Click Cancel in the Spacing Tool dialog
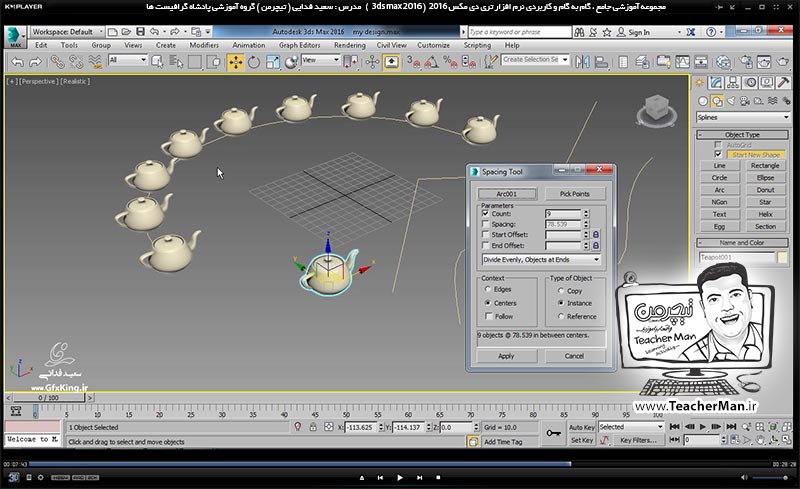Image resolution: width=800 pixels, height=489 pixels. pyautogui.click(x=574, y=356)
